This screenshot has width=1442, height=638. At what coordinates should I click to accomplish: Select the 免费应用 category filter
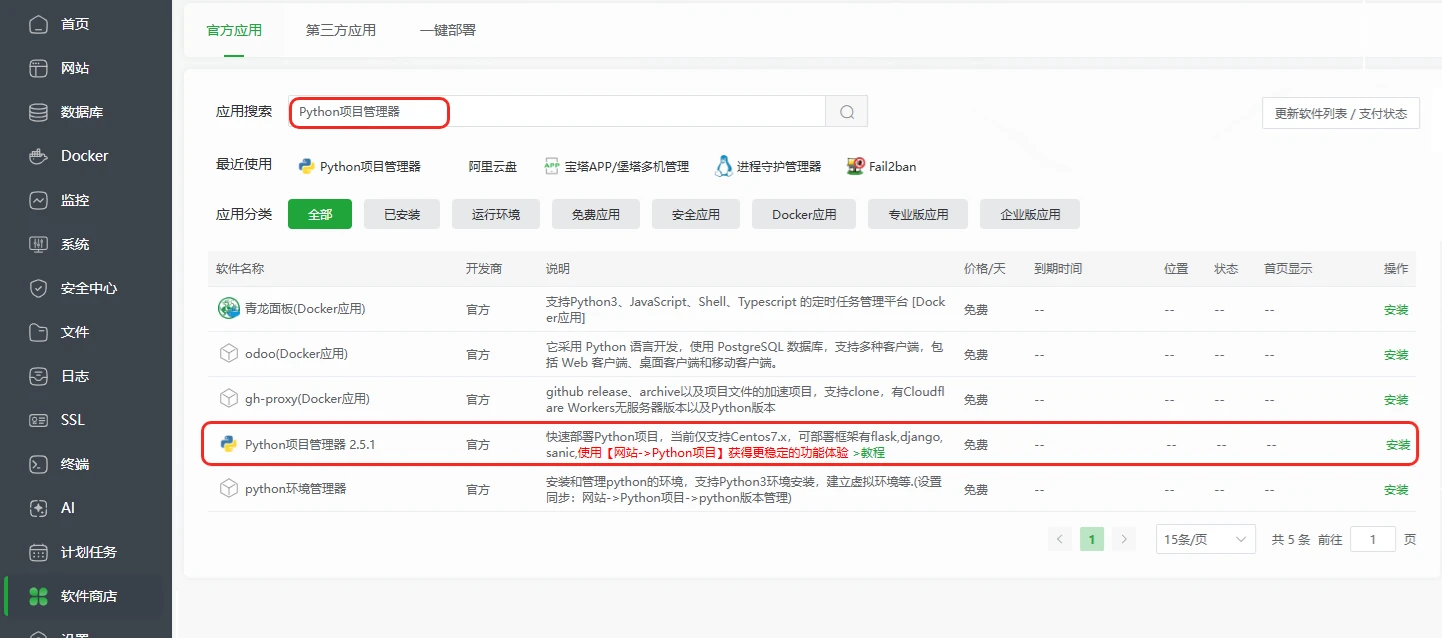pyautogui.click(x=596, y=214)
